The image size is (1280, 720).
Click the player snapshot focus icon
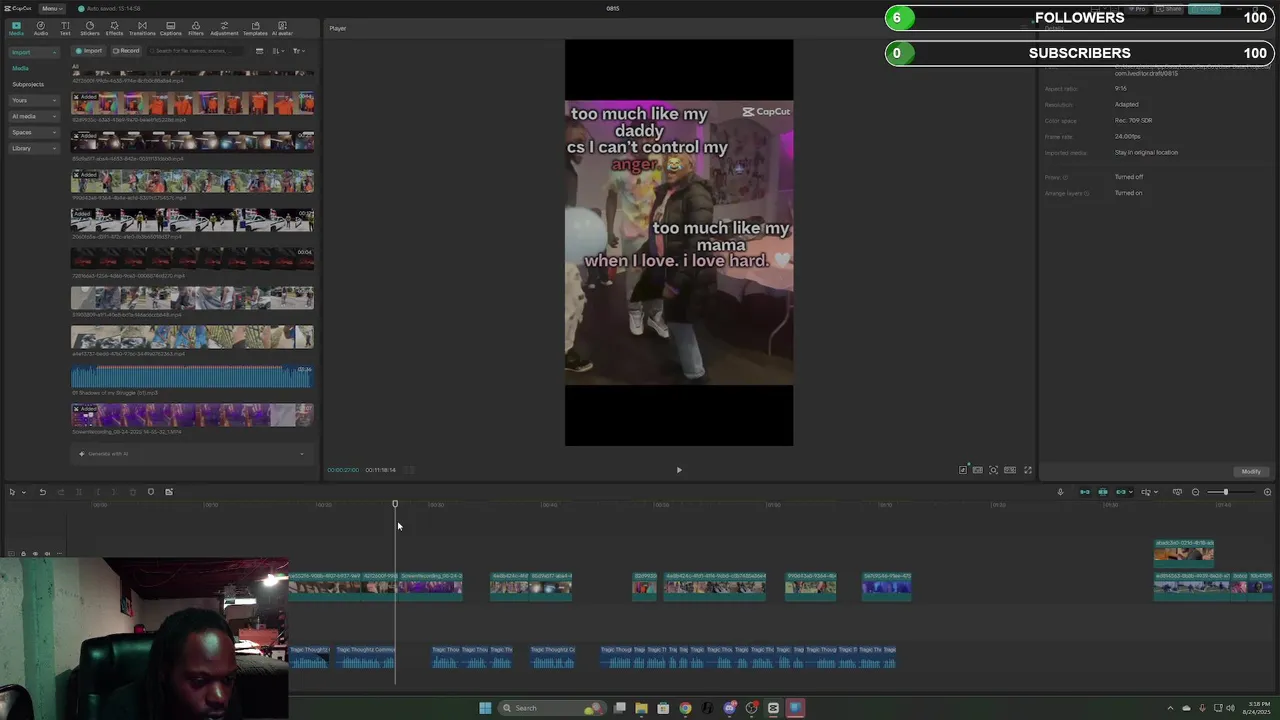point(994,470)
